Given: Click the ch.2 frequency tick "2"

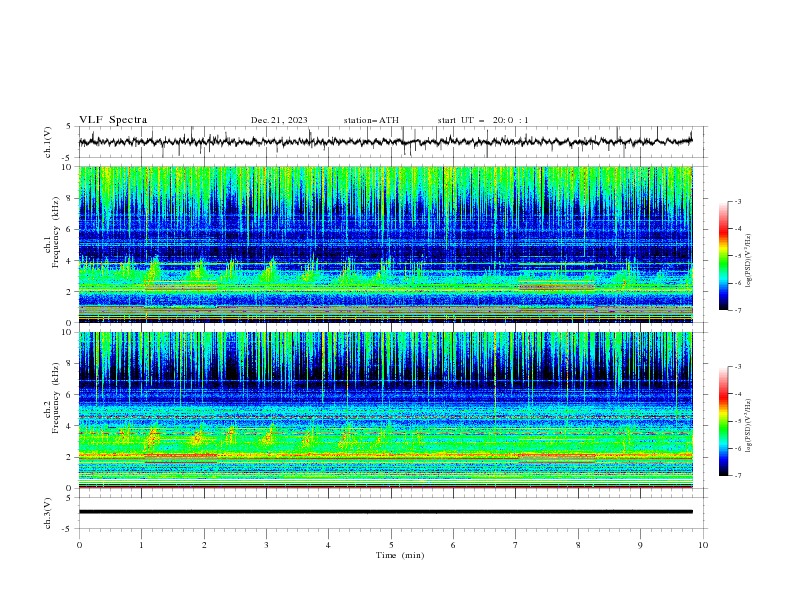Looking at the screenshot, I should [70, 457].
